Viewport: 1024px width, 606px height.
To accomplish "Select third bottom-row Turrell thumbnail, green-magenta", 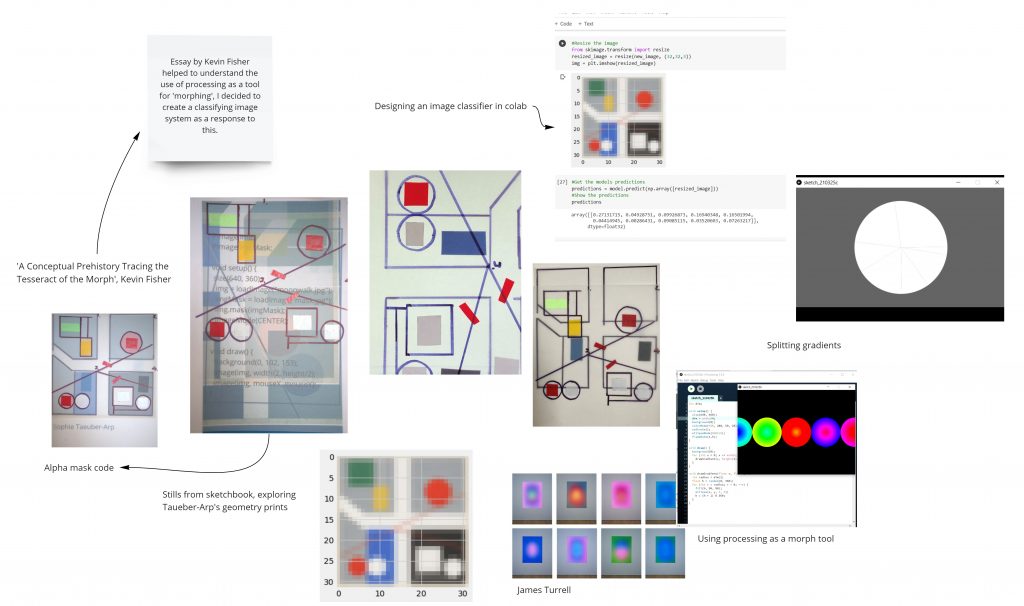I will pos(621,552).
